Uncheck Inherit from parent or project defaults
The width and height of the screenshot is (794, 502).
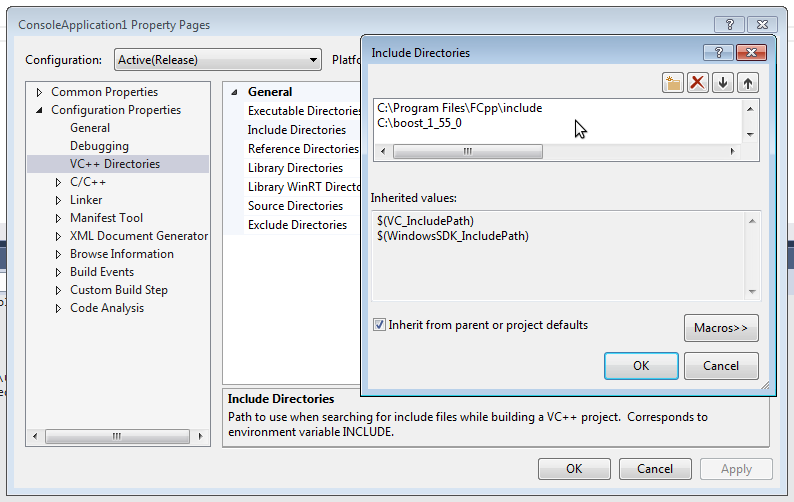click(x=380, y=325)
